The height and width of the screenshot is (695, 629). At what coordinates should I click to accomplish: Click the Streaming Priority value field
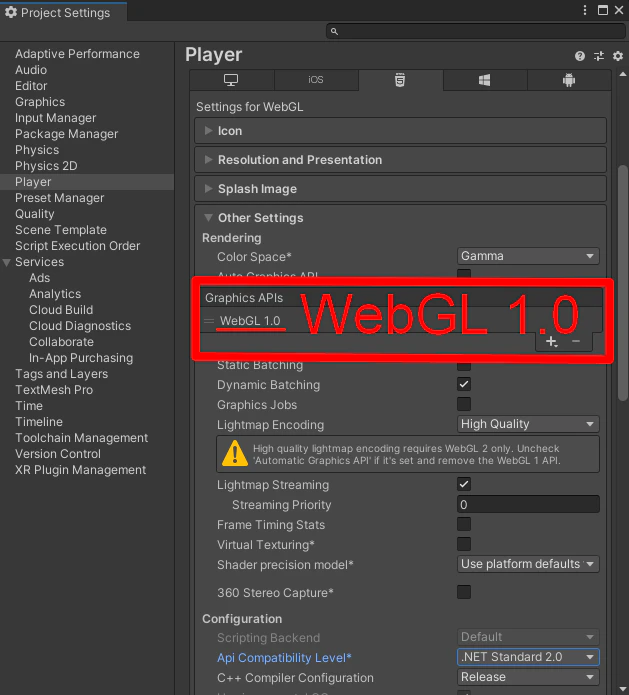click(x=528, y=504)
